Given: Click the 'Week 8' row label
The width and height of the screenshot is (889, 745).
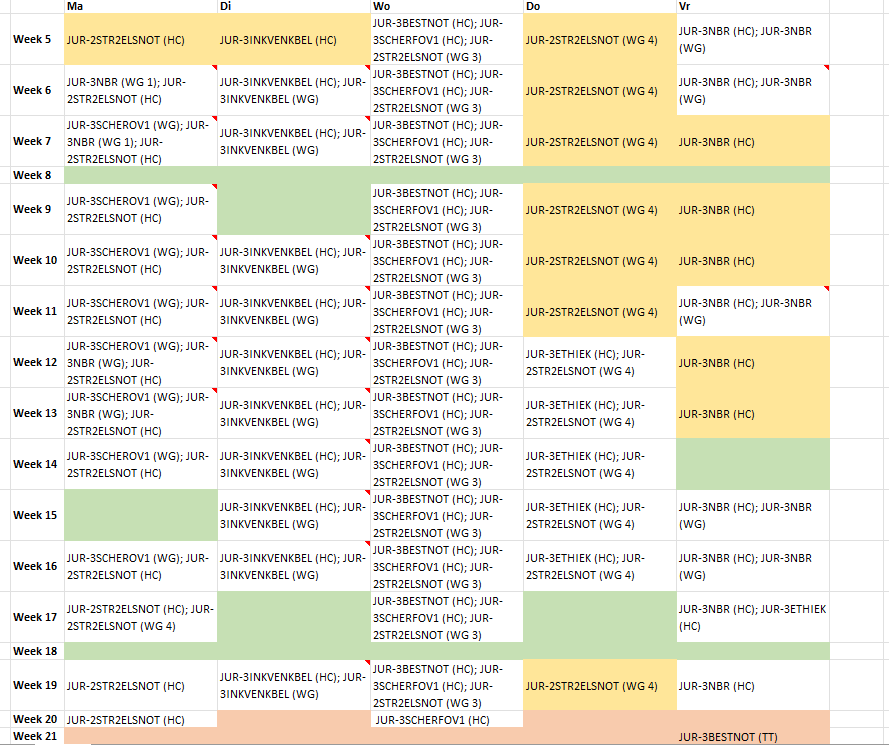Looking at the screenshot, I should (x=32, y=175).
